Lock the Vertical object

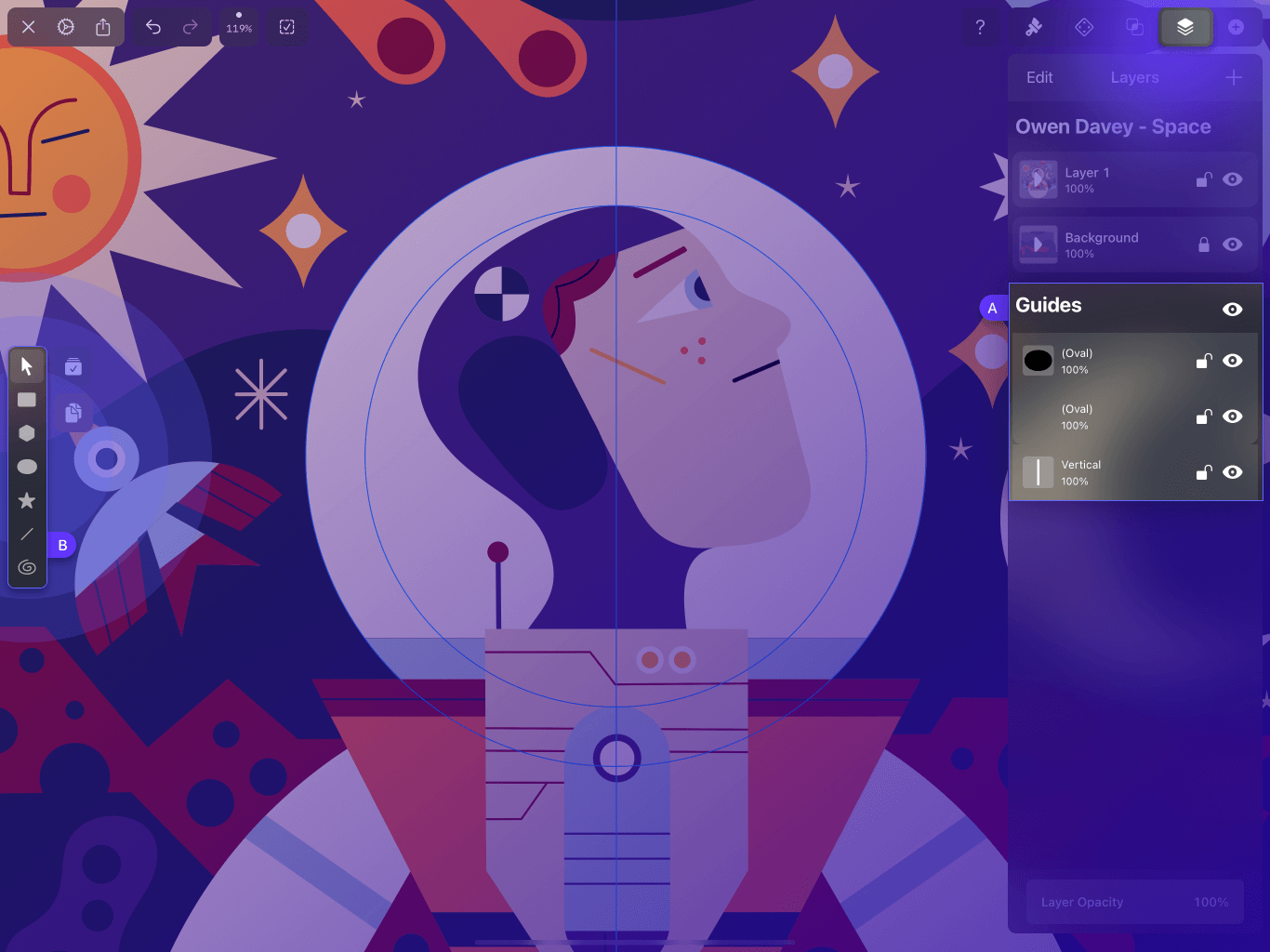1204,472
